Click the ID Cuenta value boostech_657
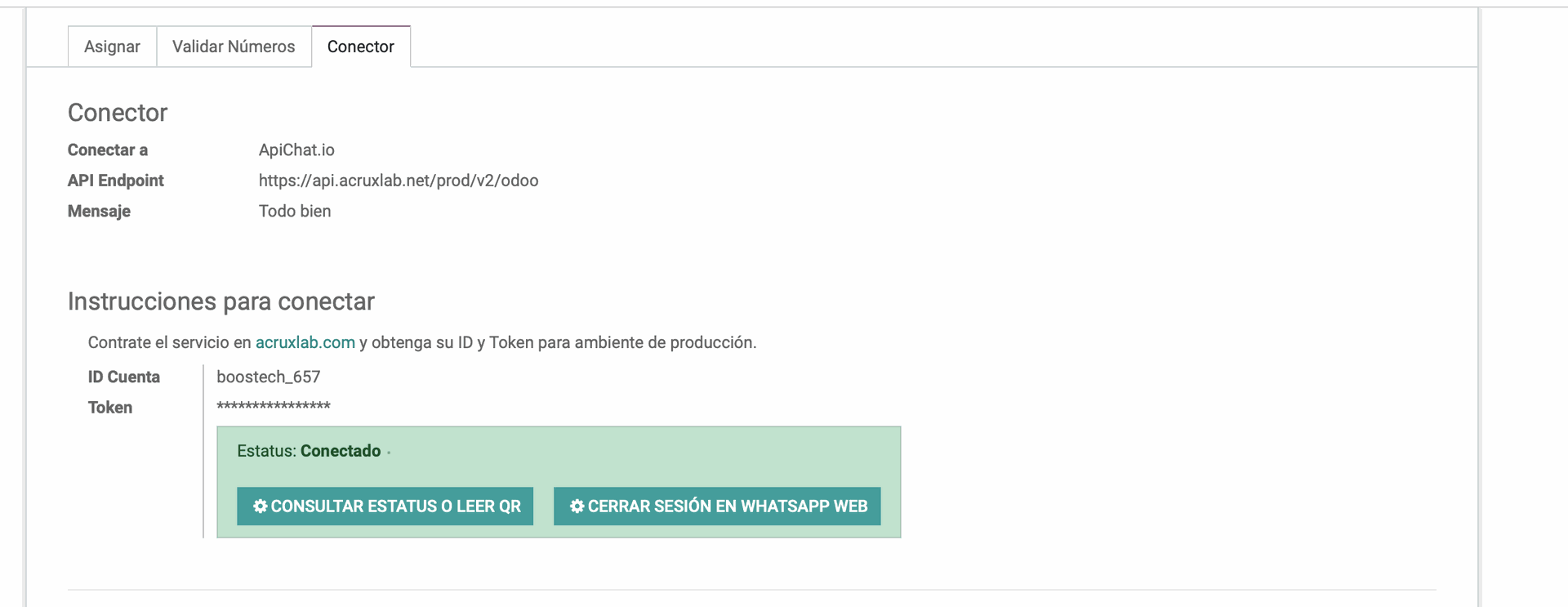Viewport: 1568px width, 607px height. click(x=269, y=377)
